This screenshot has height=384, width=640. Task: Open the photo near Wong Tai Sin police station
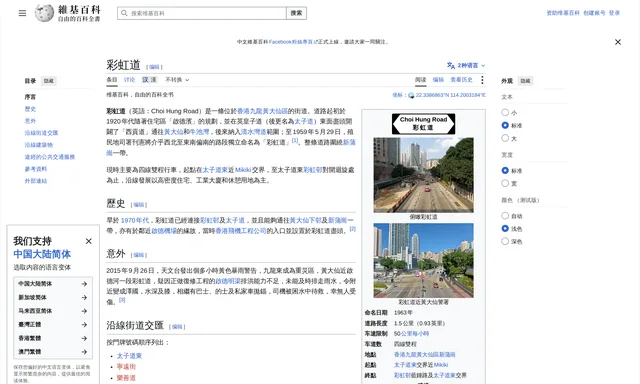(x=424, y=260)
